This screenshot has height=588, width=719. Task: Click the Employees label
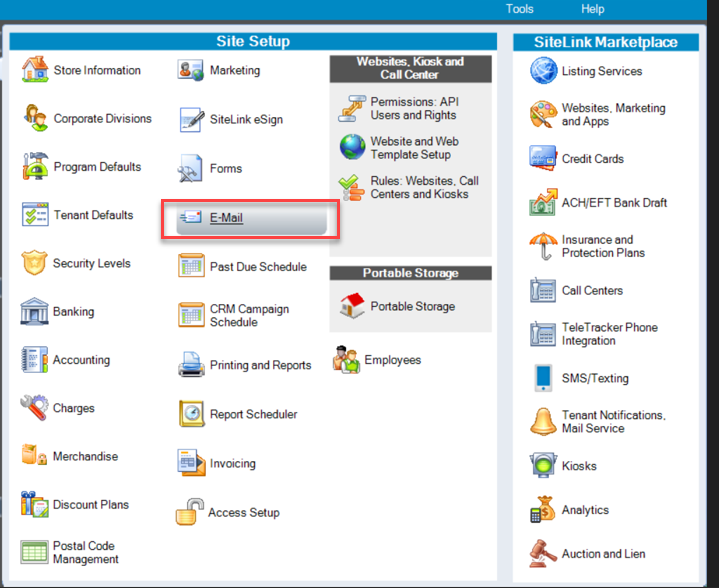(393, 360)
